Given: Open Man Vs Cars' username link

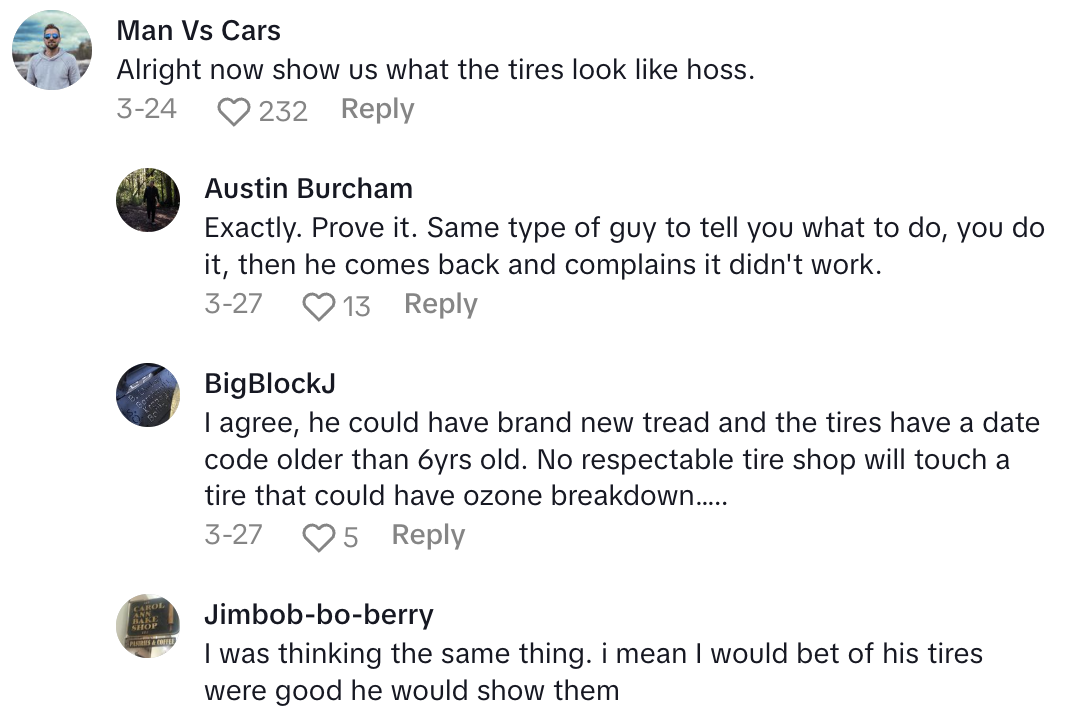Looking at the screenshot, I should pos(197,30).
